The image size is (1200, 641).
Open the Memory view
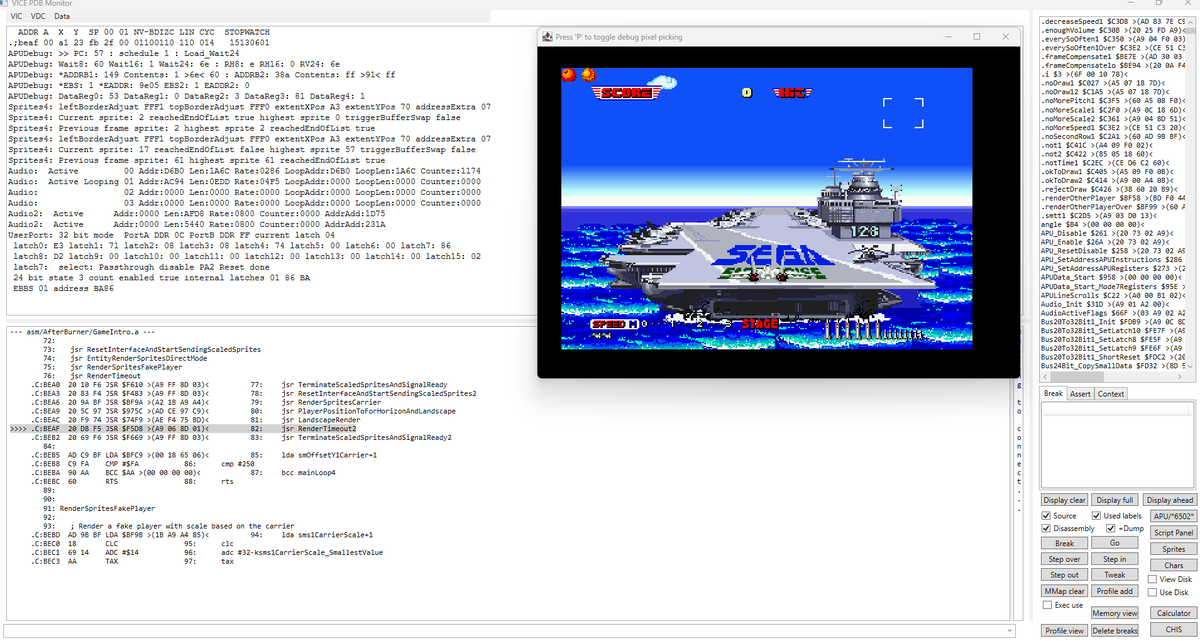tap(1114, 613)
